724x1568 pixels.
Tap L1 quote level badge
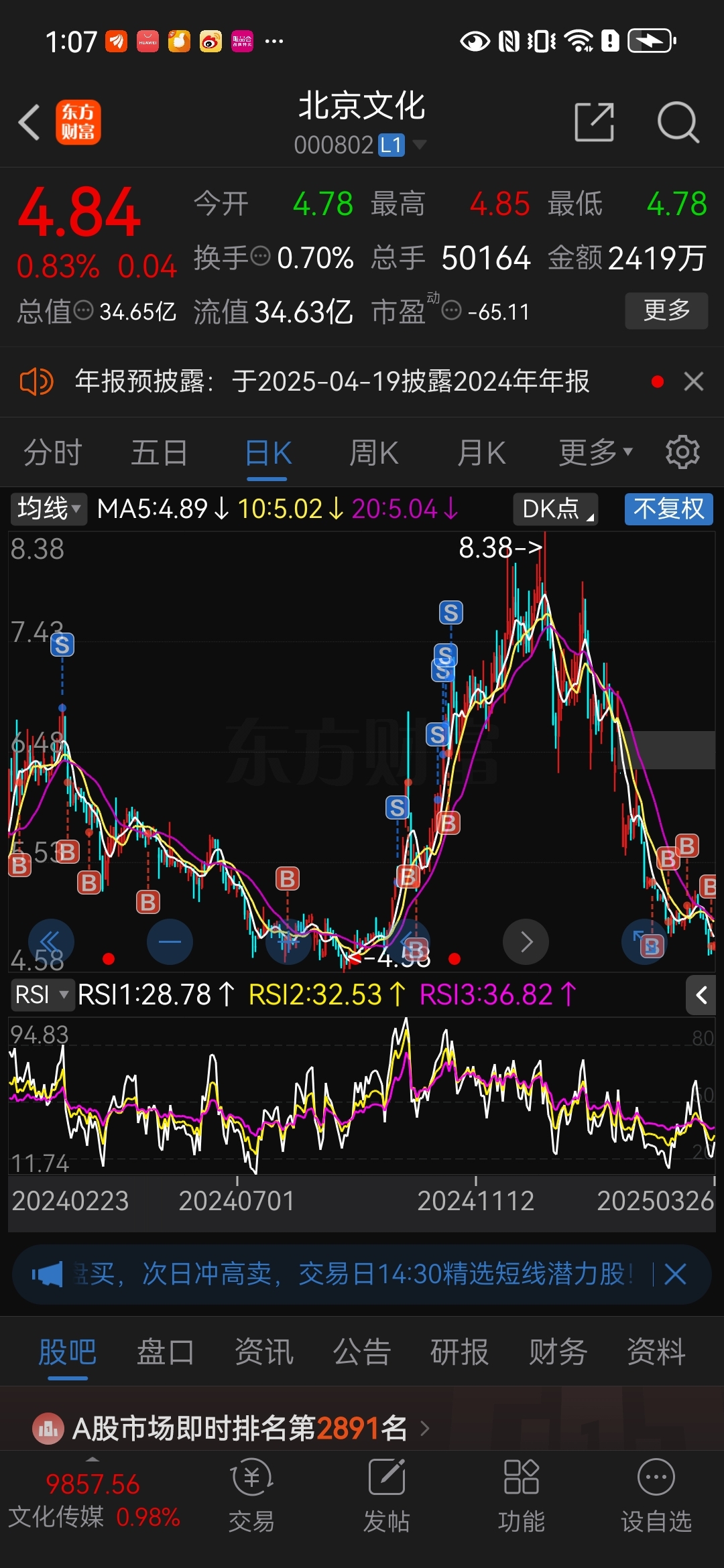[x=391, y=145]
